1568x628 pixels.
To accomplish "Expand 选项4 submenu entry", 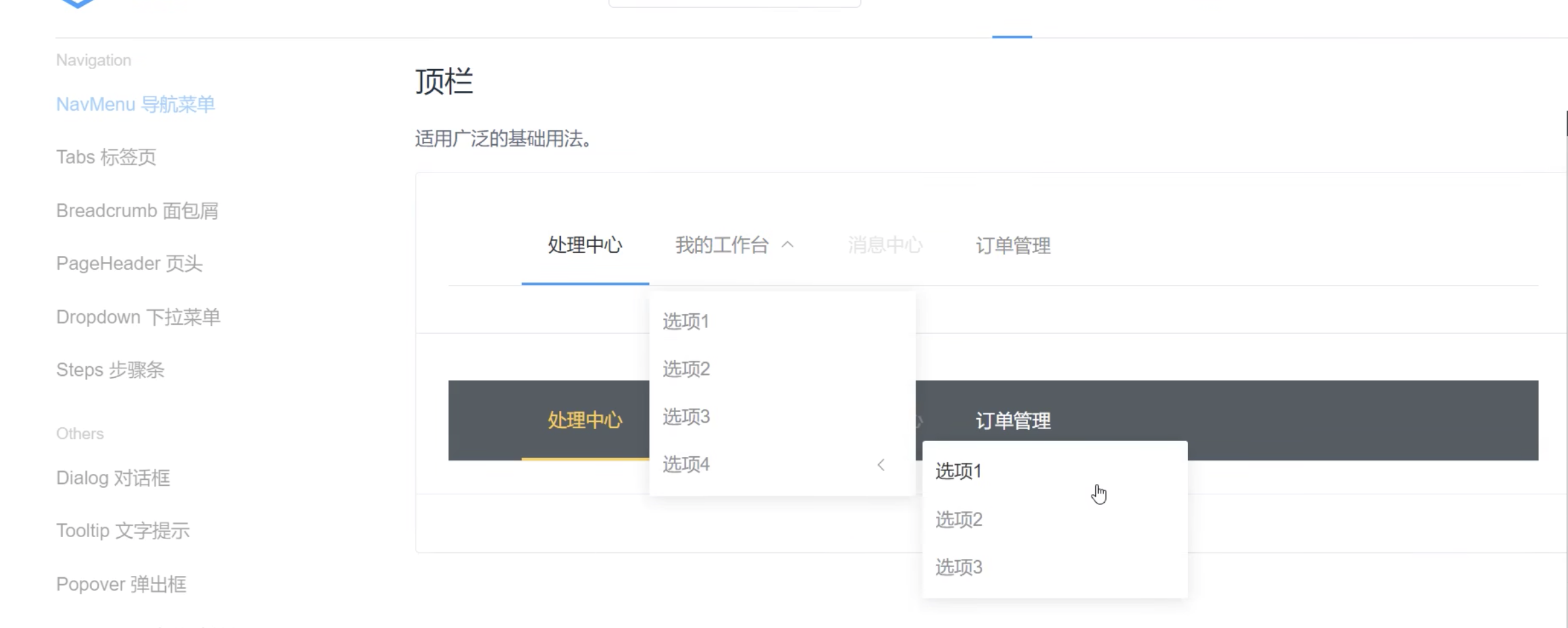I will click(782, 465).
